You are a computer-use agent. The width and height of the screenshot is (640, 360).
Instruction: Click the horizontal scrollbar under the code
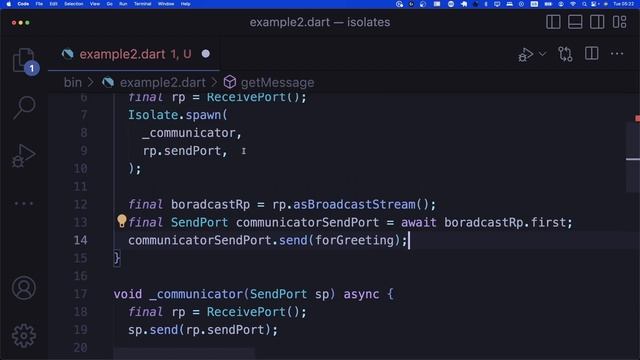(x=184, y=353)
